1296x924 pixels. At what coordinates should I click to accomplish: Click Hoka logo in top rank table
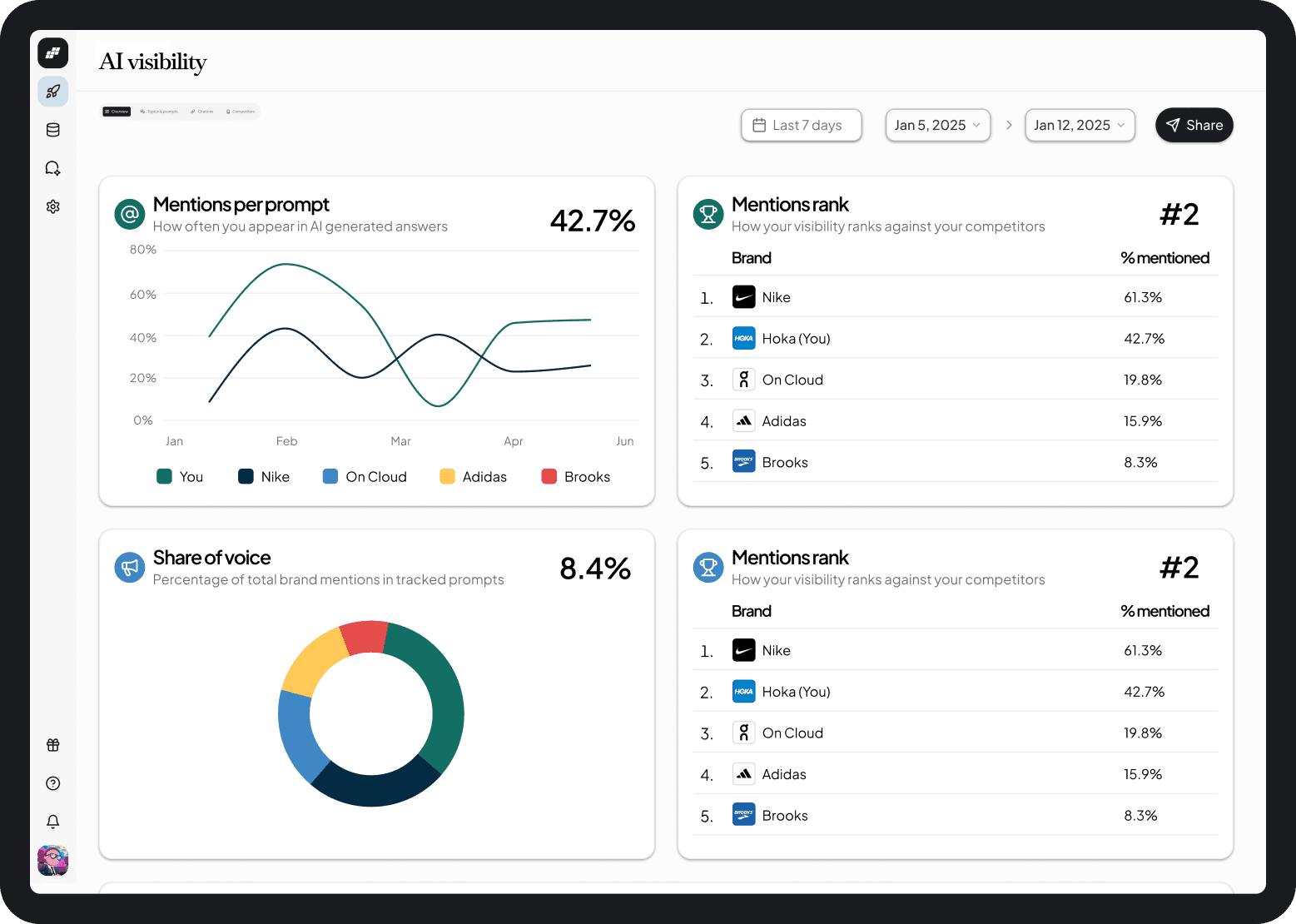pos(744,338)
